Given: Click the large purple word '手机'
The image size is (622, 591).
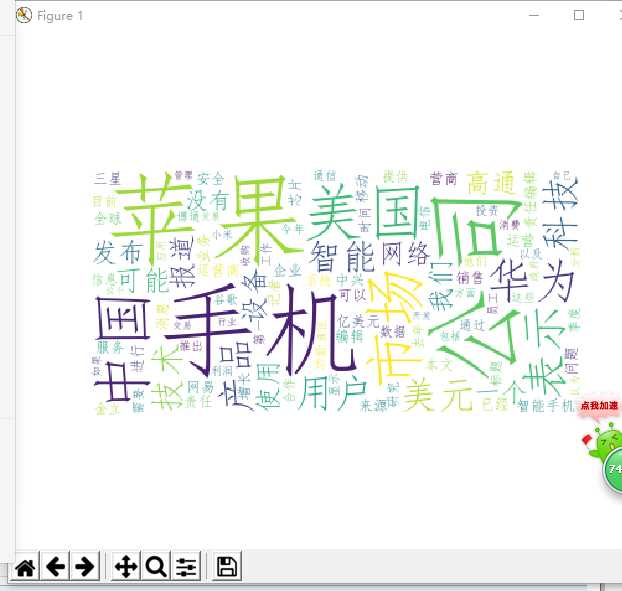Looking at the screenshot, I should tap(260, 330).
